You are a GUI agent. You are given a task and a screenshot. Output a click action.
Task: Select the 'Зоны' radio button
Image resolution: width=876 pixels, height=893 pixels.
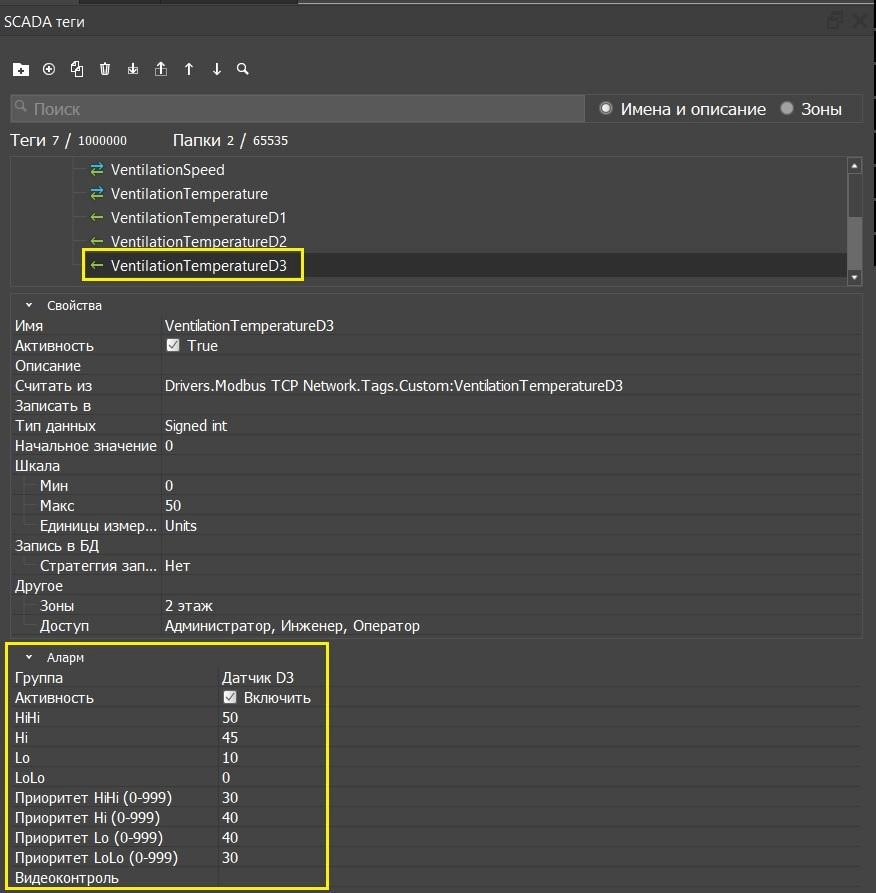[787, 109]
